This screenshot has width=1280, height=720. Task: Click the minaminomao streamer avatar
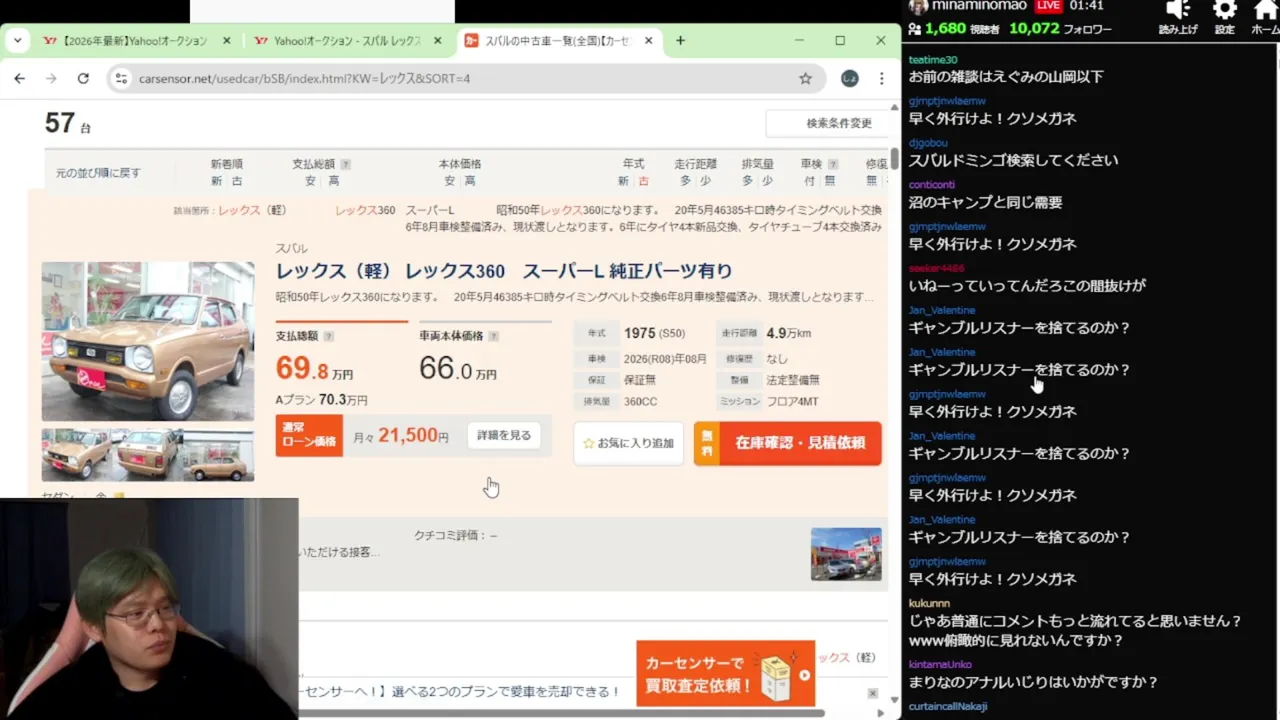pos(918,5)
